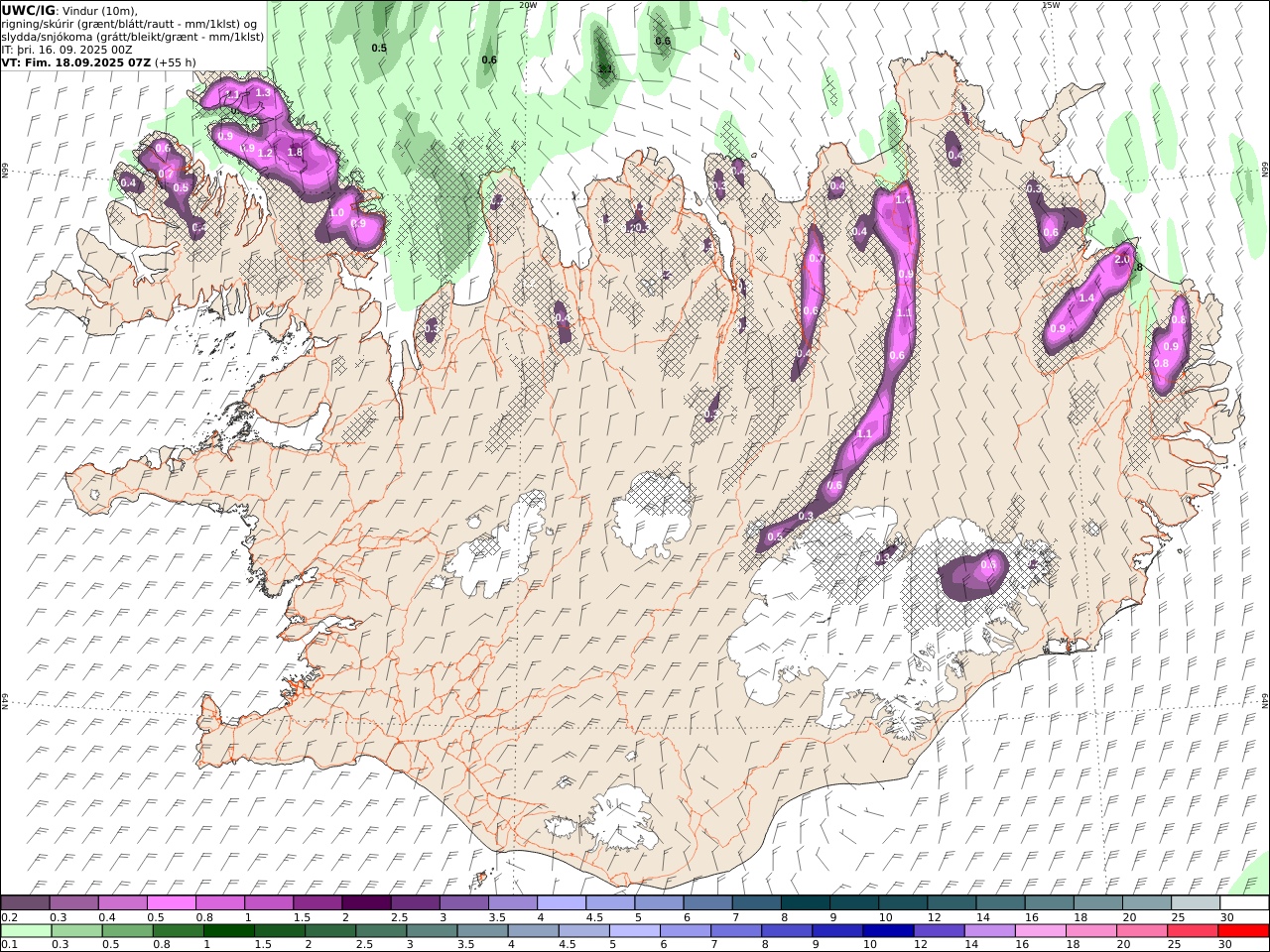Screen dimensions: 1270x952
Task: Click the bold "UWC/IG" title text
Action: pos(29,10)
